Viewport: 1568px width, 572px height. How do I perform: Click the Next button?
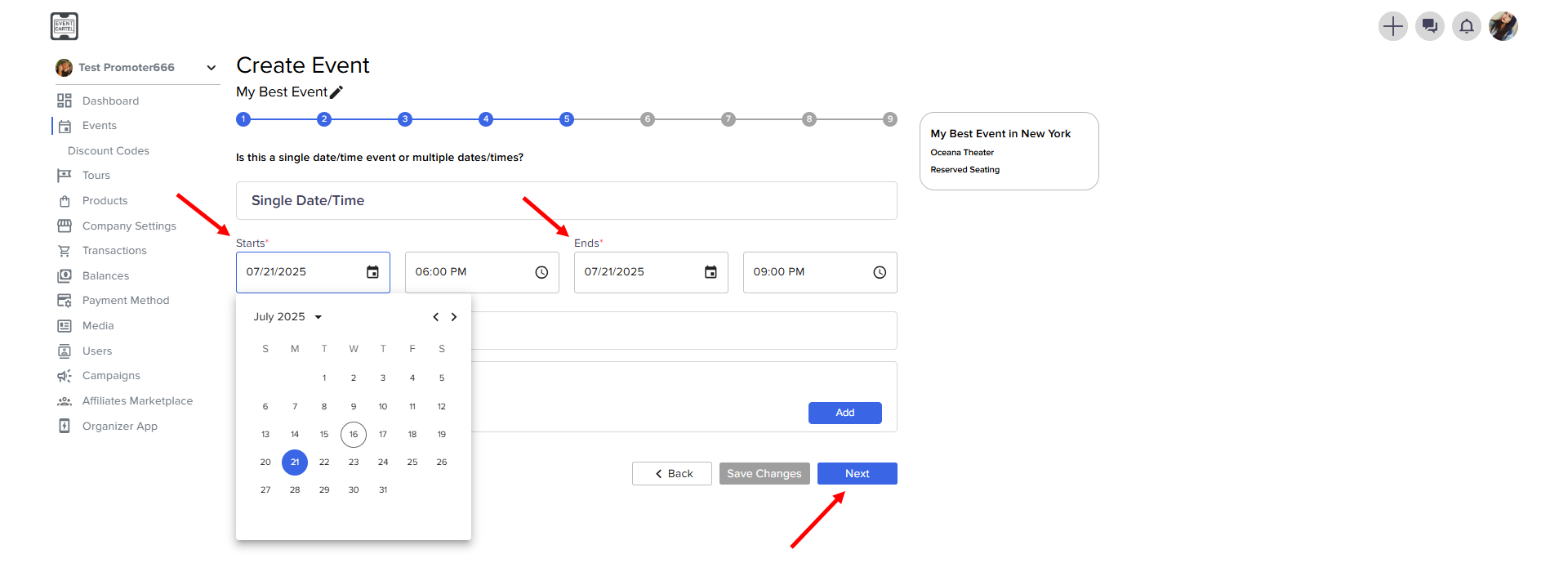click(x=857, y=474)
